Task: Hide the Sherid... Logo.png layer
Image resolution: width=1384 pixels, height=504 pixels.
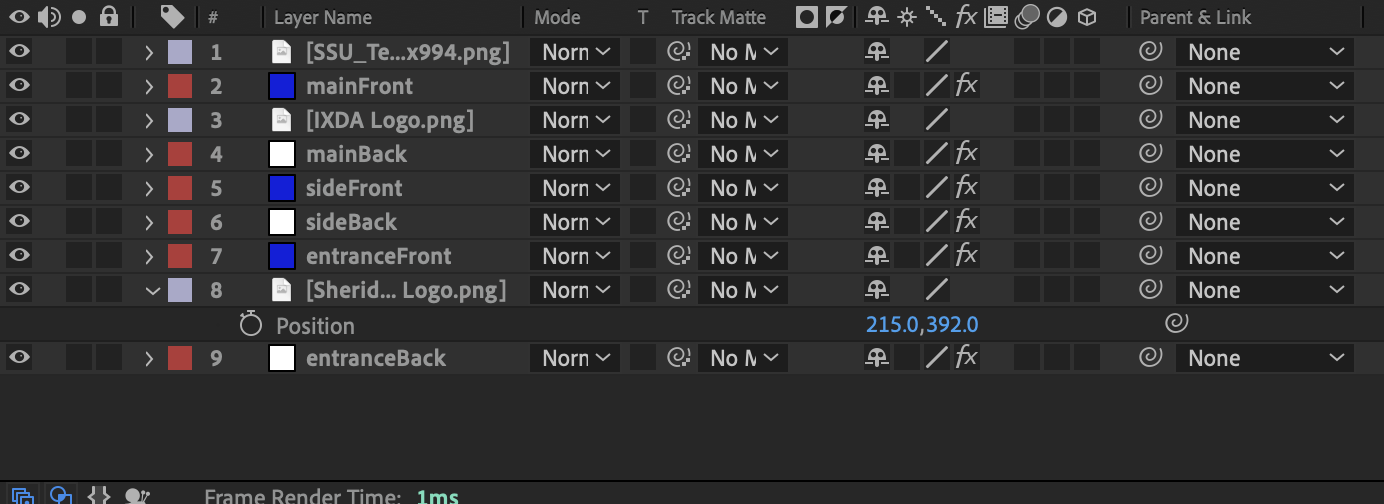Action: 19,290
